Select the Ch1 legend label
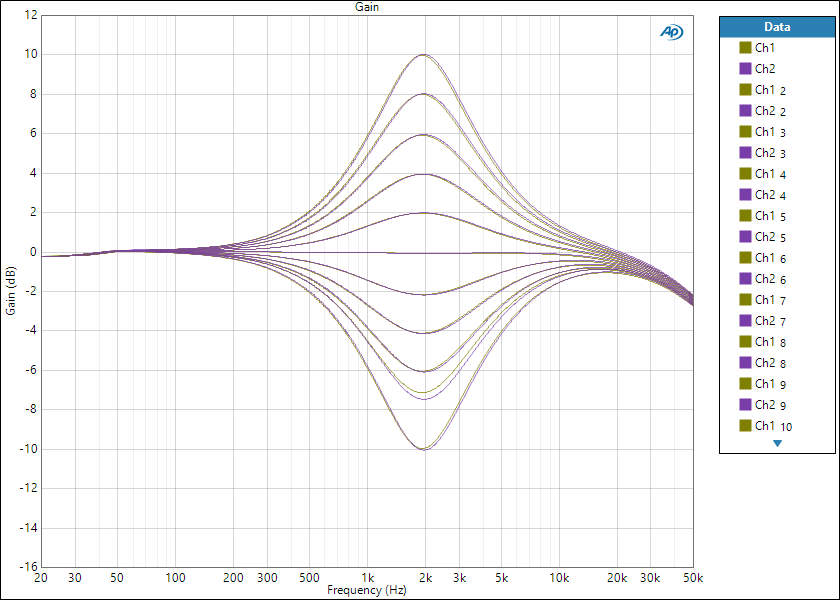Viewport: 840px width, 600px height. [765, 48]
